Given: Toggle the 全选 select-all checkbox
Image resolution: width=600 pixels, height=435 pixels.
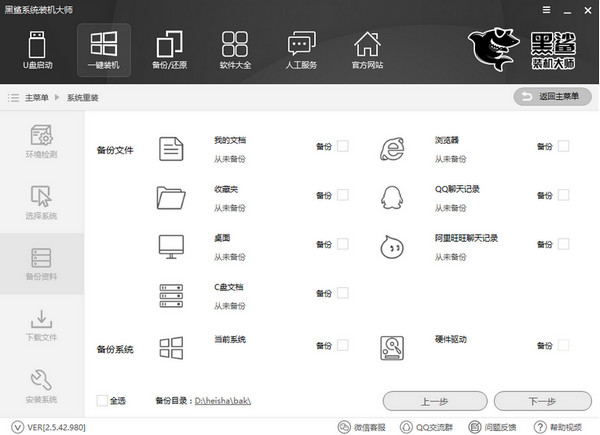Looking at the screenshot, I should pyautogui.click(x=102, y=401).
